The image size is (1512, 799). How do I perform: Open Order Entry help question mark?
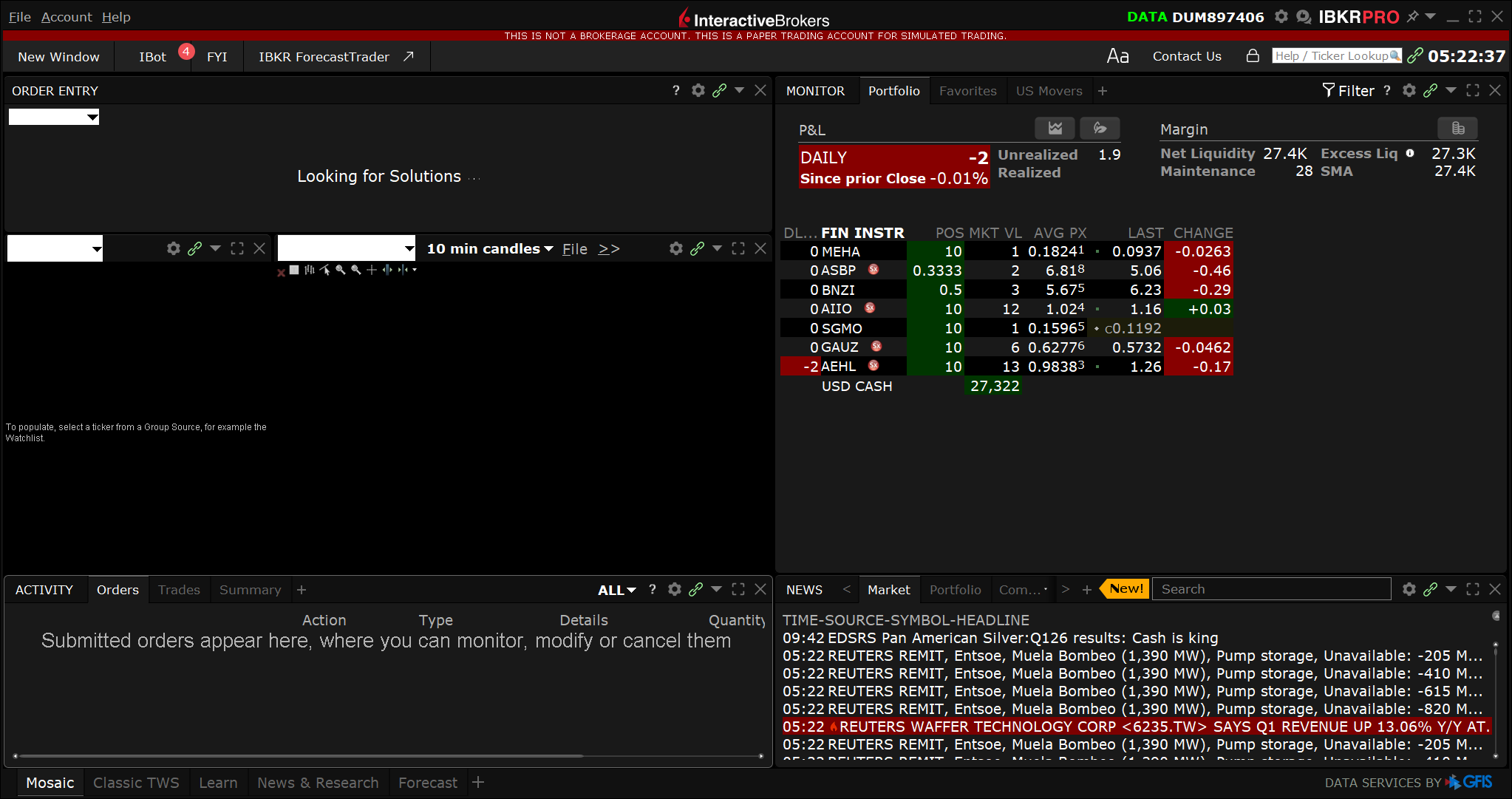pyautogui.click(x=675, y=90)
